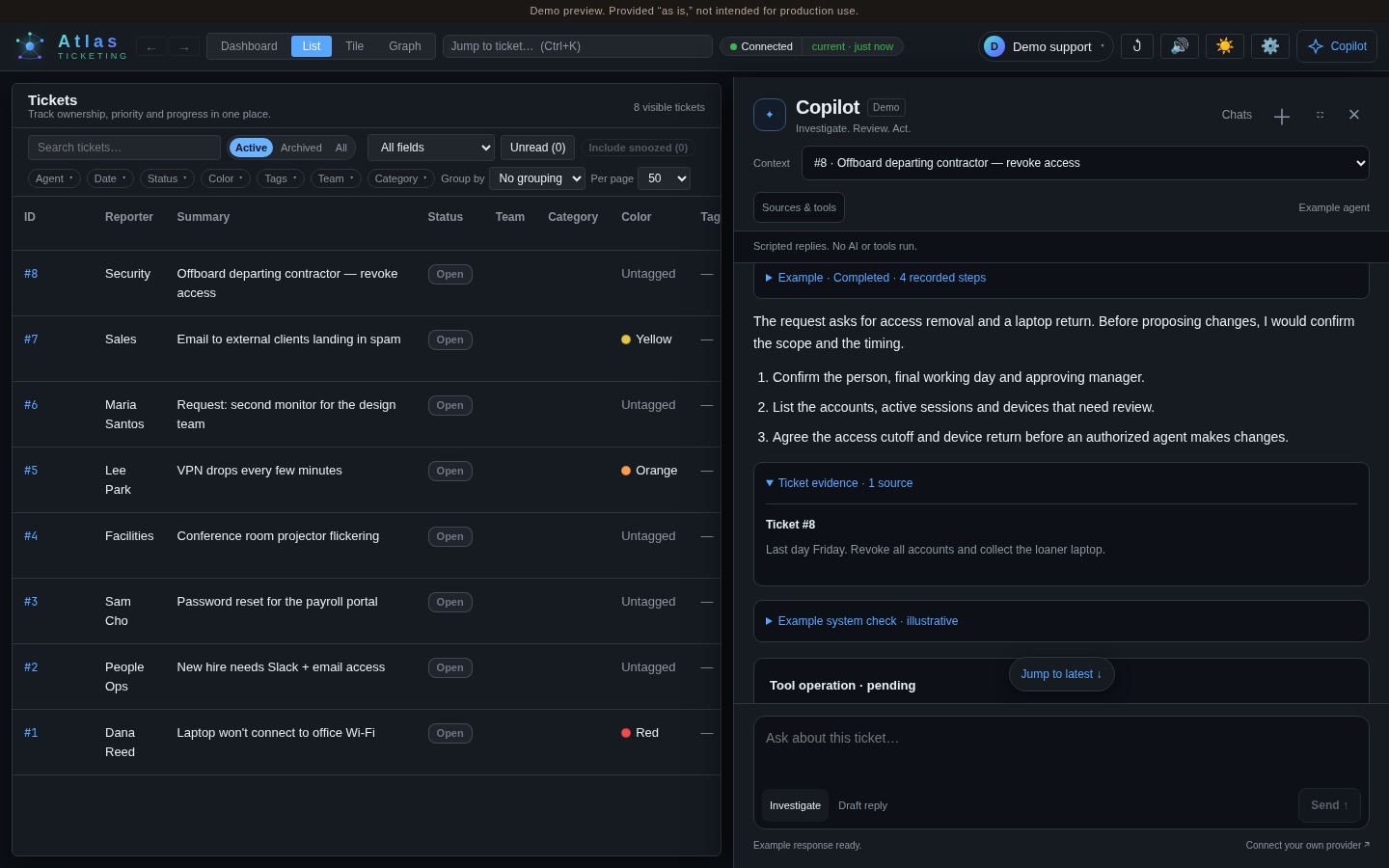1389x868 pixels.
Task: Go back with the left arrow button
Action: coord(150,47)
